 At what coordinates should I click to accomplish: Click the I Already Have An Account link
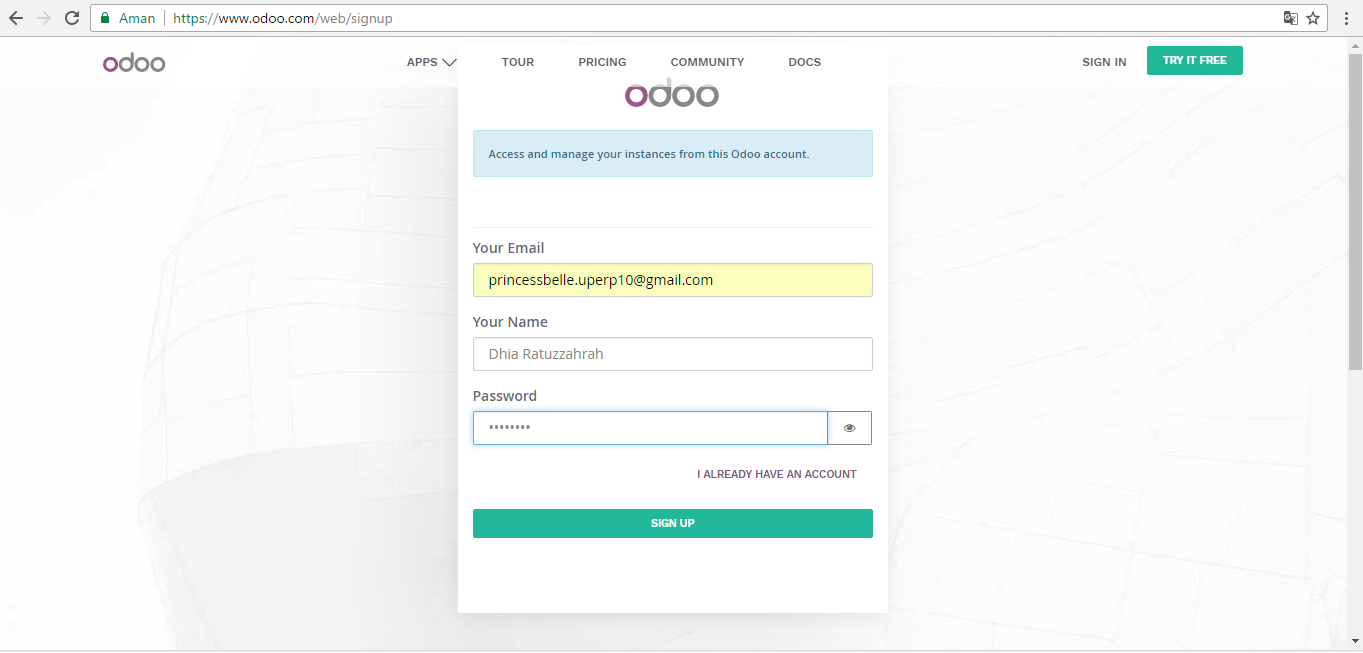776,474
